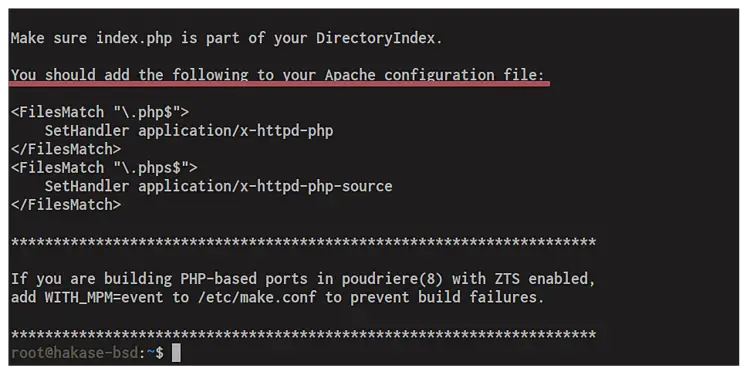This screenshot has height=375, width=750.
Task: Click the first closing FilesMatch tag
Action: [66, 149]
